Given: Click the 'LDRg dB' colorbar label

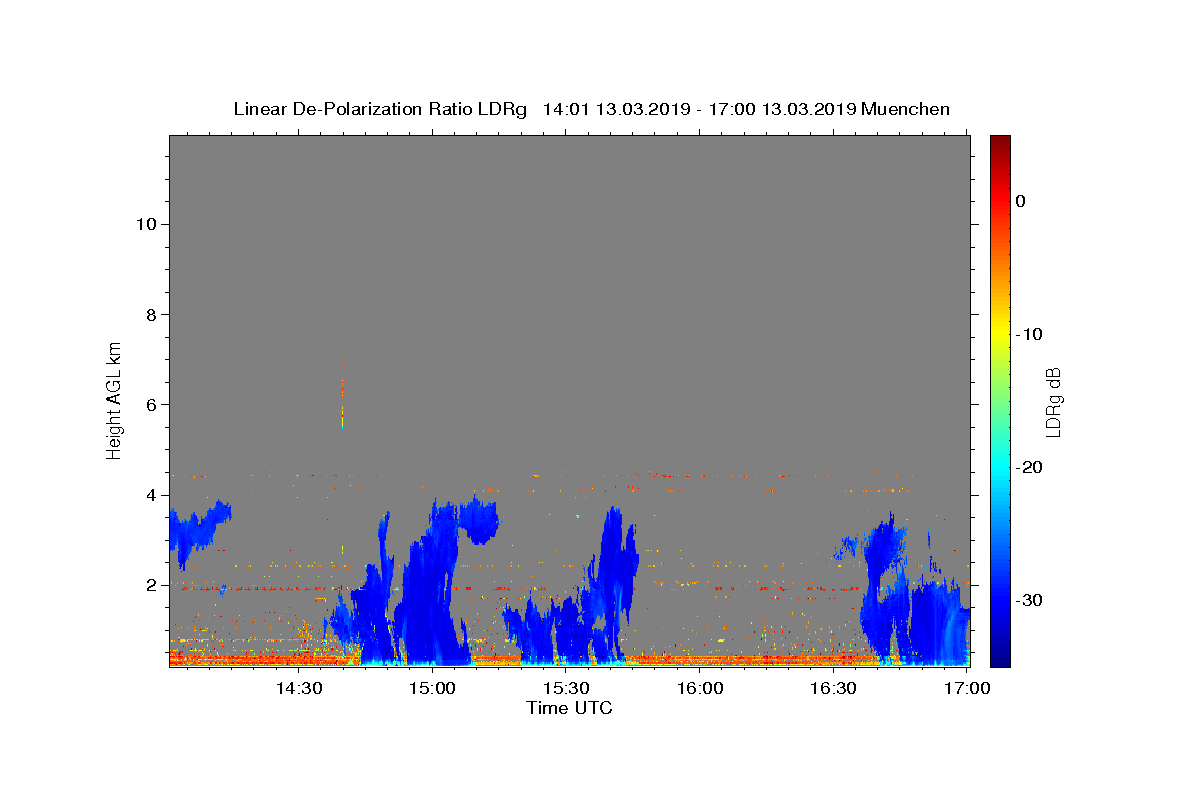Looking at the screenshot, I should point(1052,401).
